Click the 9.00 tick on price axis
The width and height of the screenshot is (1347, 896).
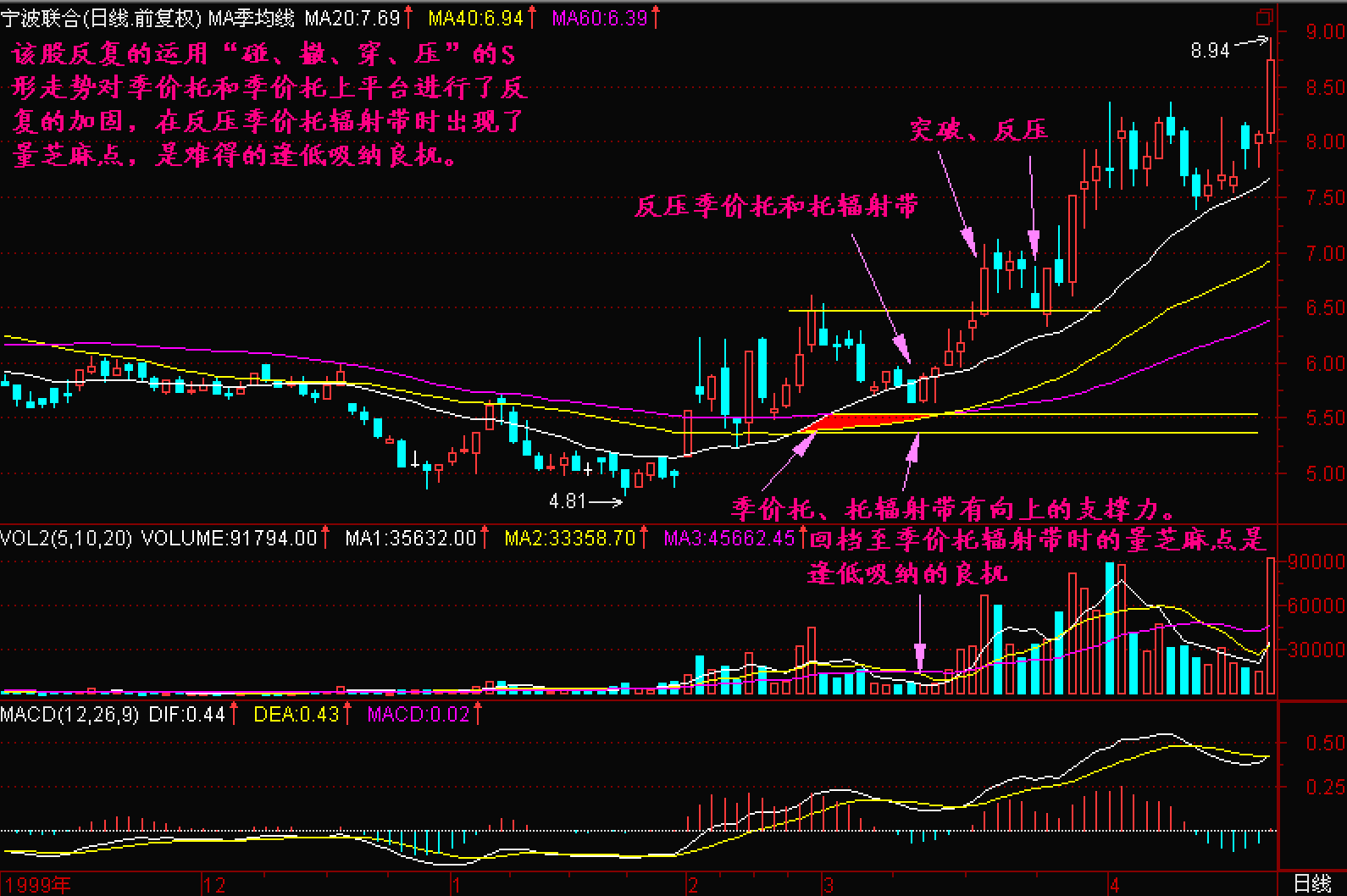(x=1324, y=32)
